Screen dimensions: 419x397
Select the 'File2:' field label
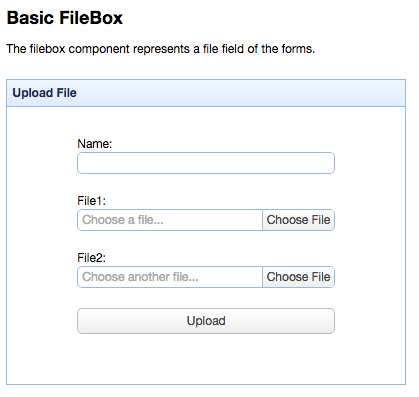point(91,258)
